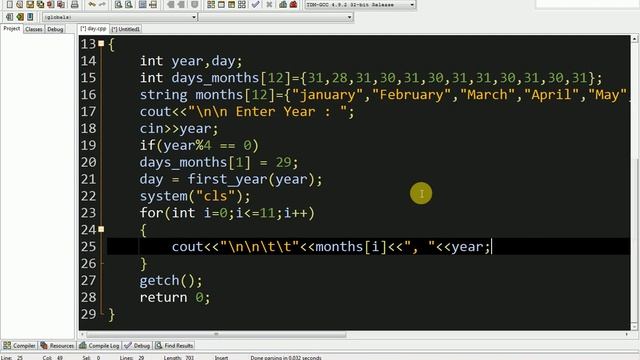The height and width of the screenshot is (360, 640).
Task: Open the Find Results bottom tab
Action: (x=174, y=346)
